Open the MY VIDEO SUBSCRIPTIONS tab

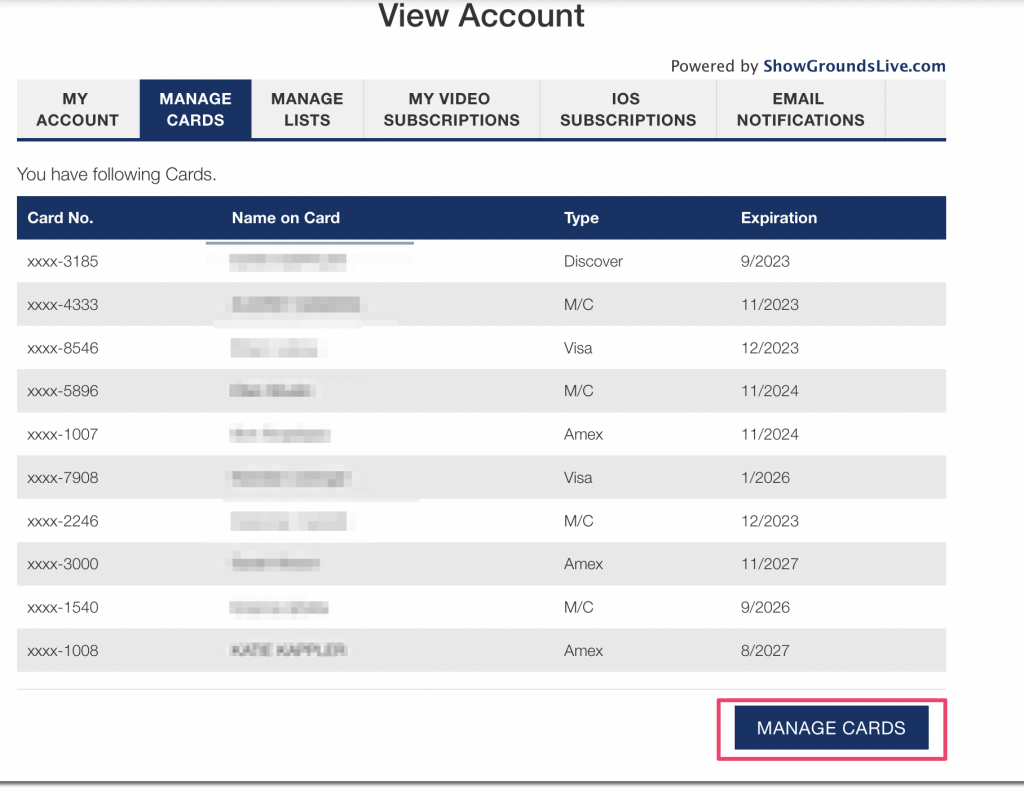pos(451,110)
